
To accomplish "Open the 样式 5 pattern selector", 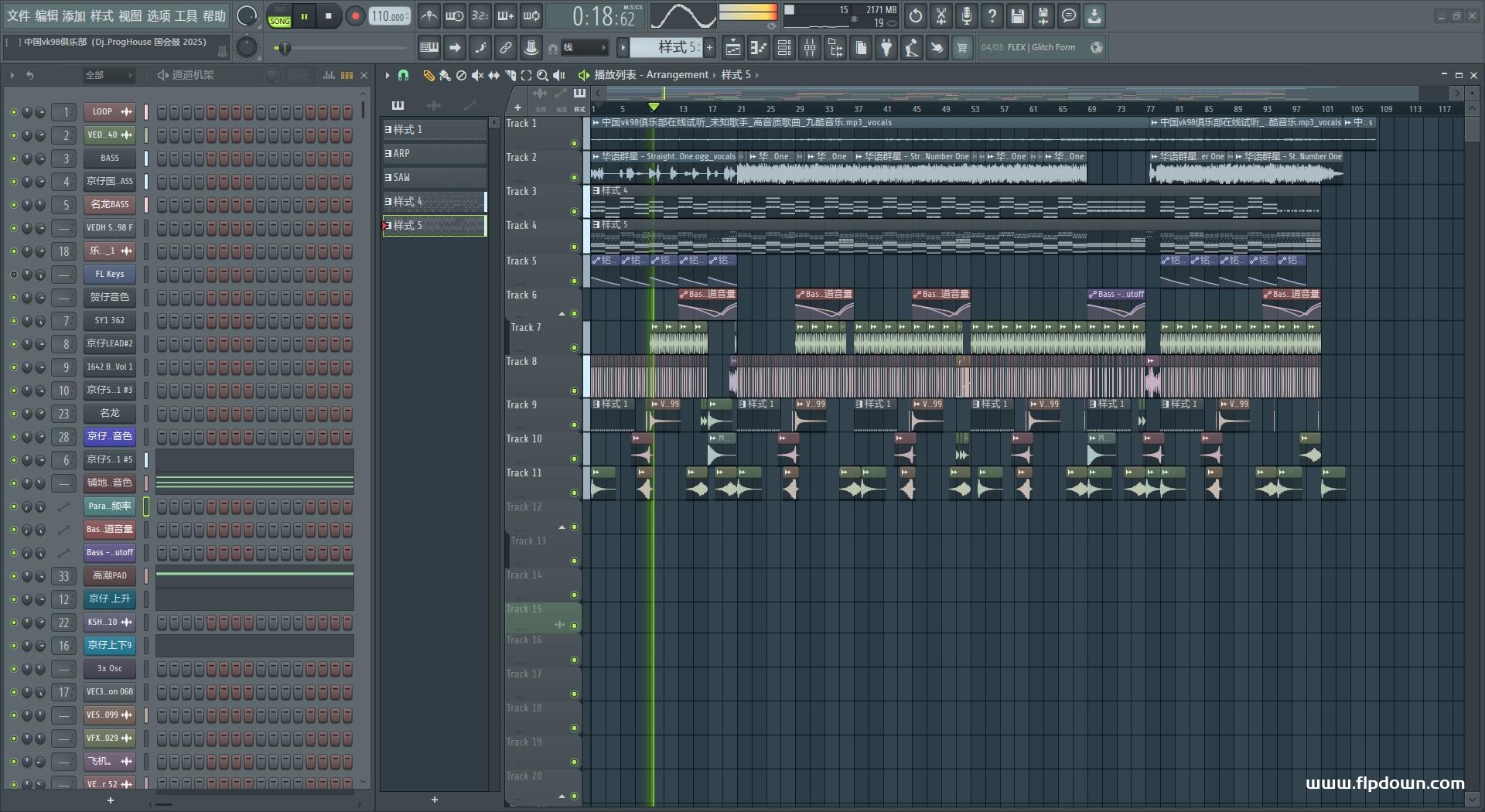I will pos(666,48).
